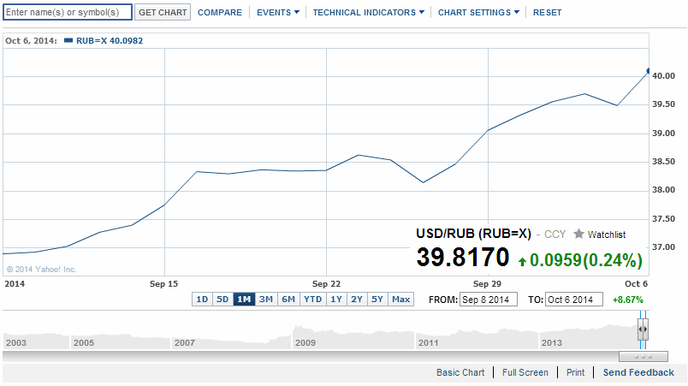
Task: Click the blue RUB=X legend color marker
Action: [68, 40]
